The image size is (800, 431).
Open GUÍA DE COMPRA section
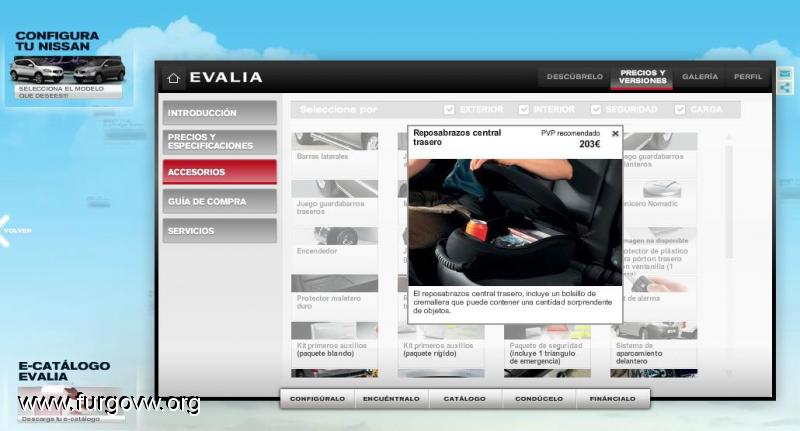click(x=220, y=201)
